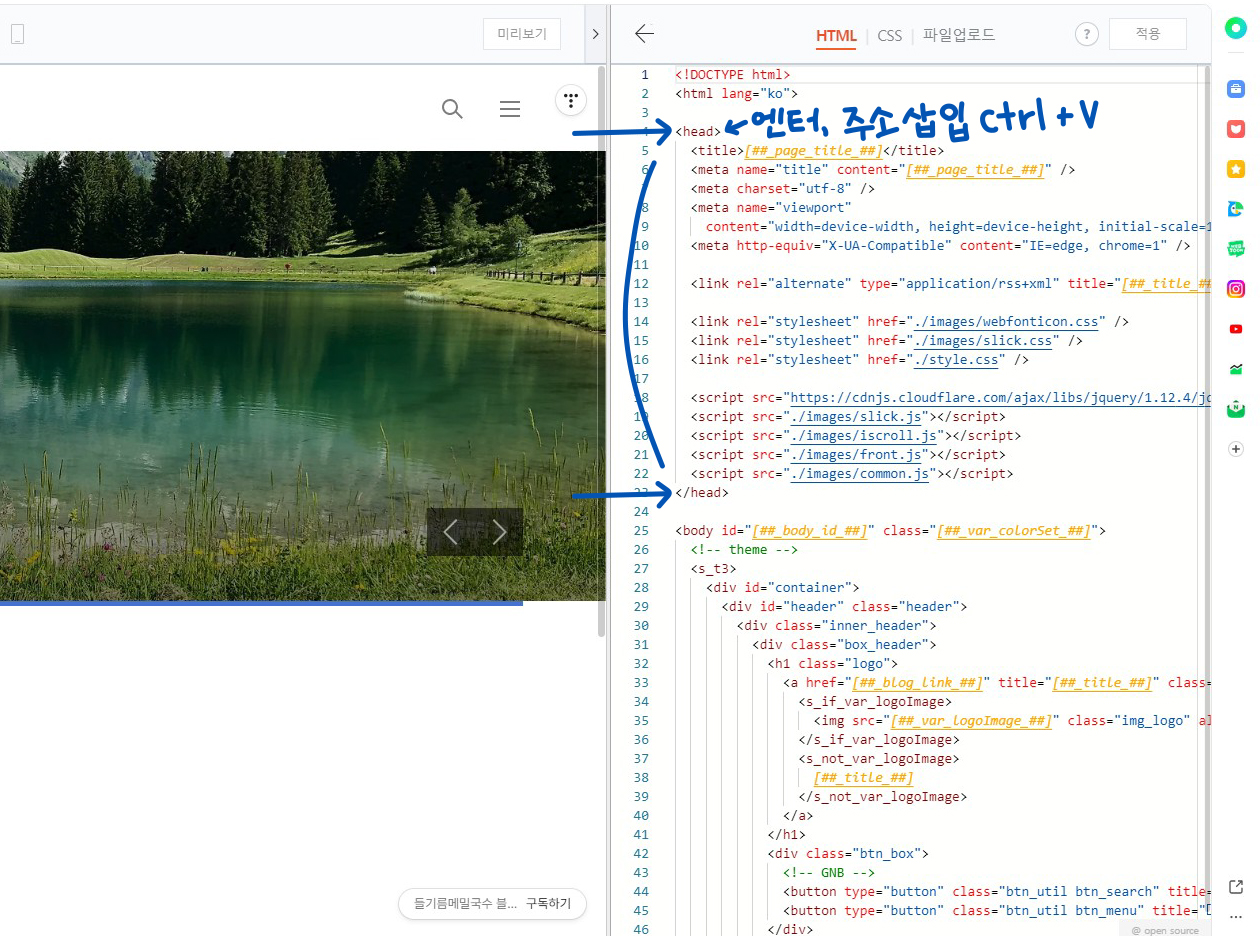
Task: Click the Tistory round dots button
Action: click(x=571, y=100)
